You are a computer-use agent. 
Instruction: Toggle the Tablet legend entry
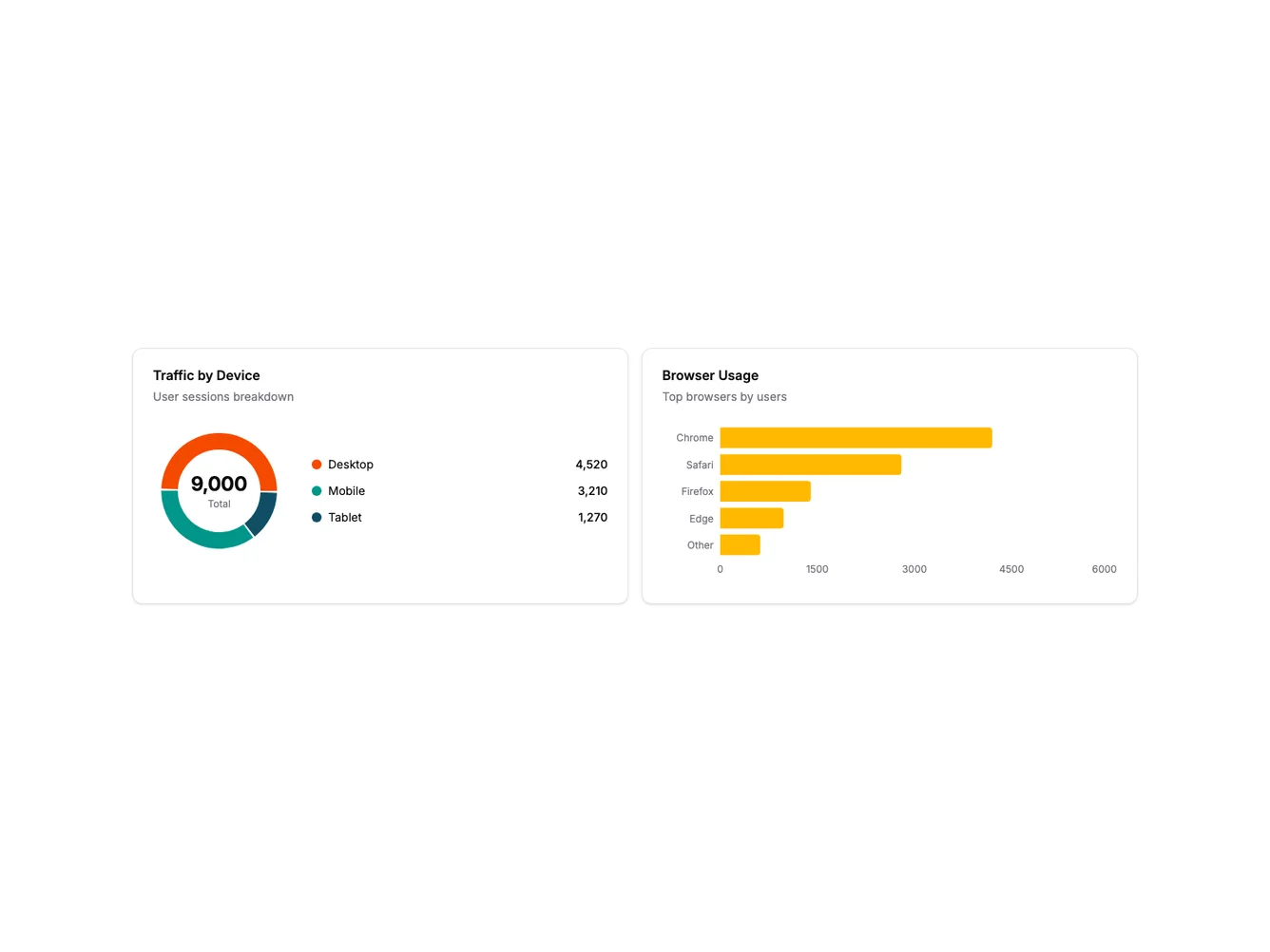[x=344, y=517]
